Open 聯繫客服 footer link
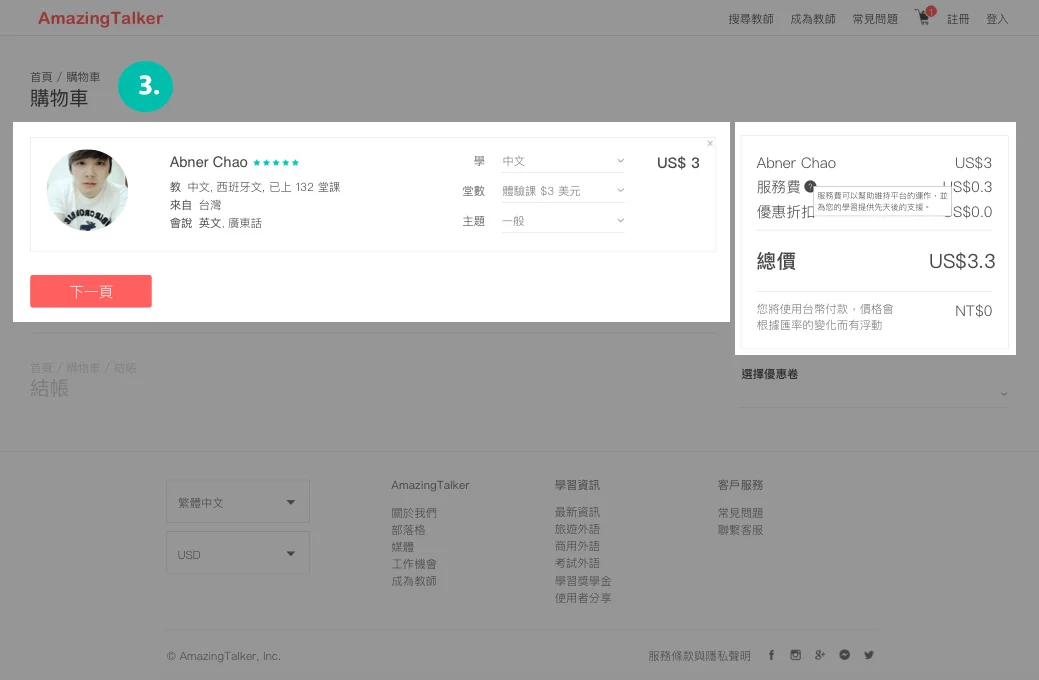 741,530
